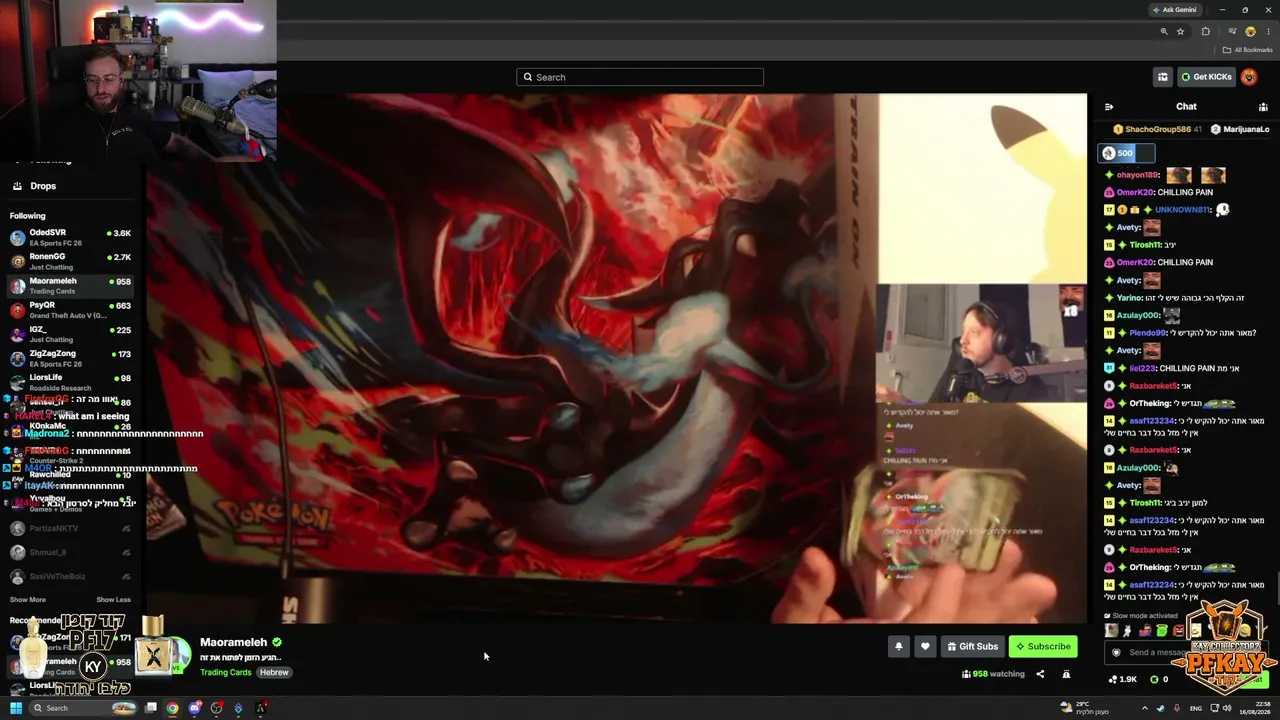Click UNKNOWN811 username in chat
Viewport: 1280px width, 720px height.
pos(1183,210)
